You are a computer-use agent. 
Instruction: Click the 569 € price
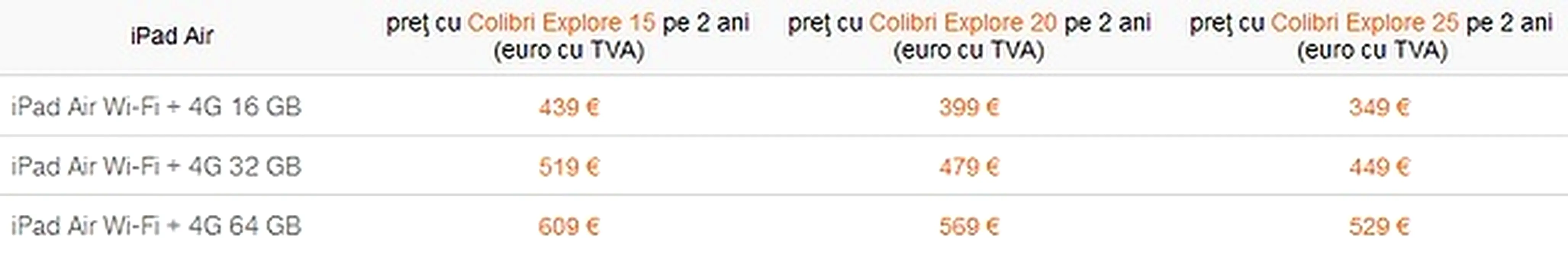(x=969, y=226)
